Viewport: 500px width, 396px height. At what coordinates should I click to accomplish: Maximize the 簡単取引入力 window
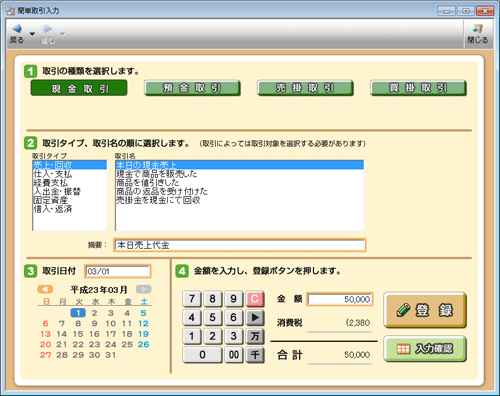click(466, 11)
